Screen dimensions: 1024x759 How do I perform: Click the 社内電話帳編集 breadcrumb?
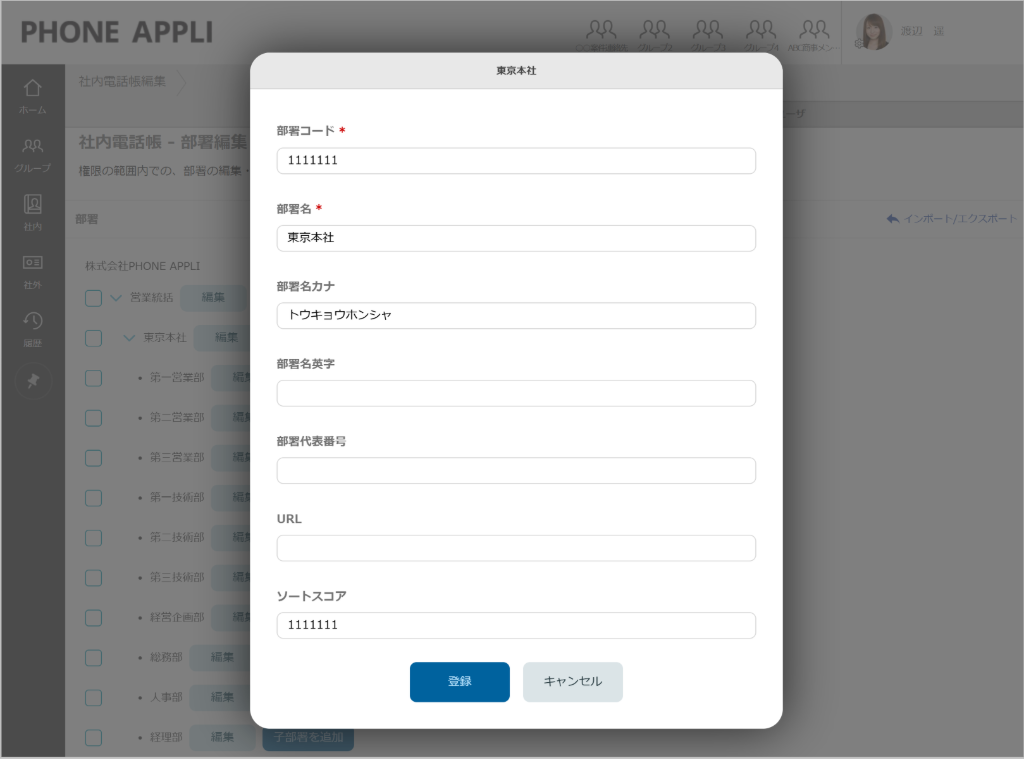click(x=122, y=81)
